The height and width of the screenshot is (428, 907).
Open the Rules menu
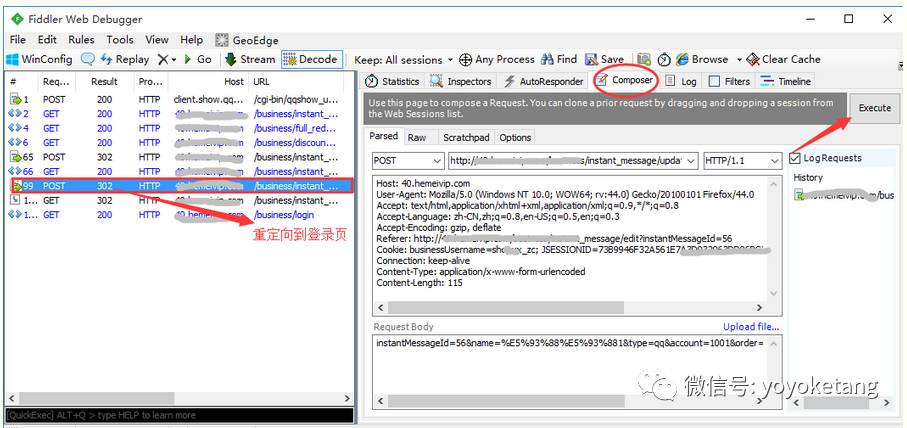click(81, 40)
